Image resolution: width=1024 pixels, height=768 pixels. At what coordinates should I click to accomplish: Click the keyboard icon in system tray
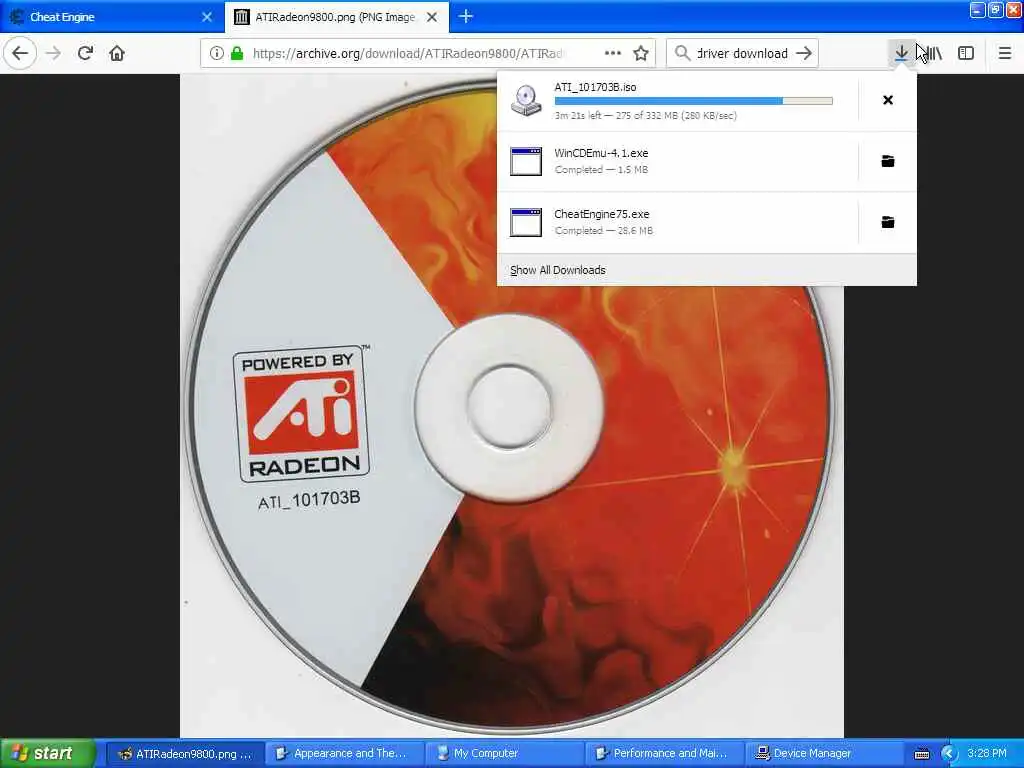[x=921, y=754]
